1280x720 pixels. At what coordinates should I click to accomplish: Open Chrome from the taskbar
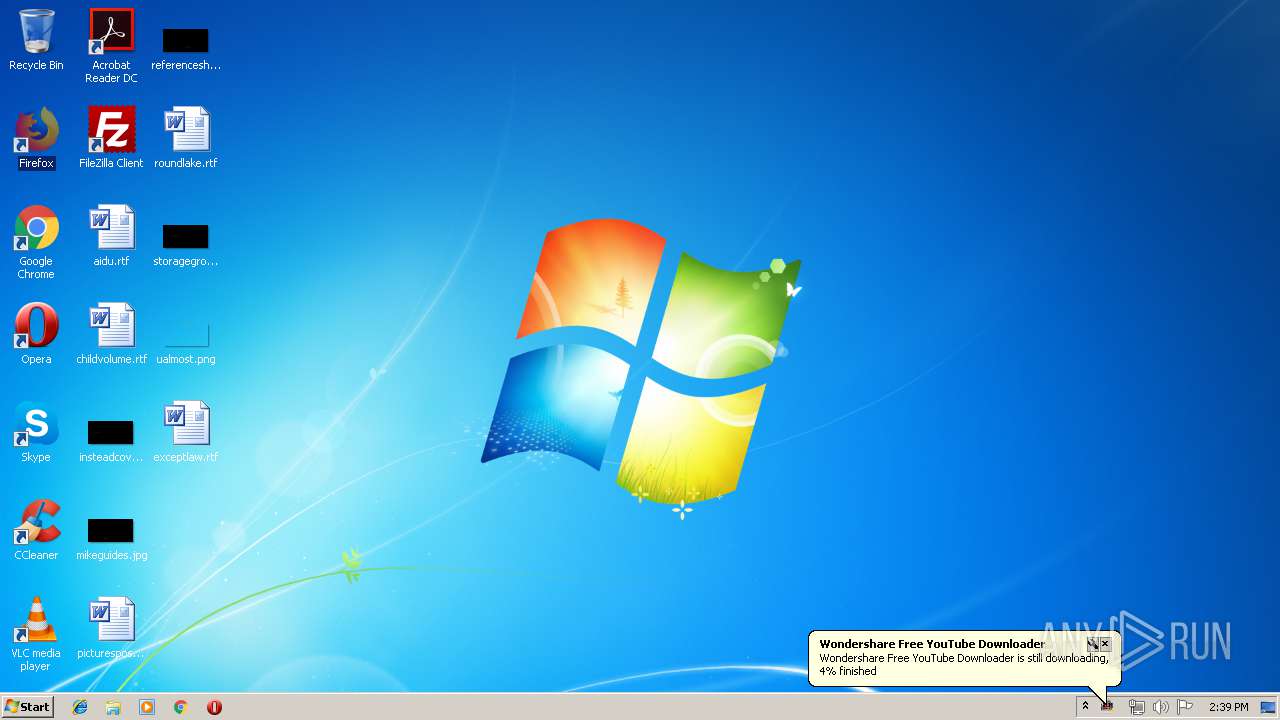(x=181, y=707)
